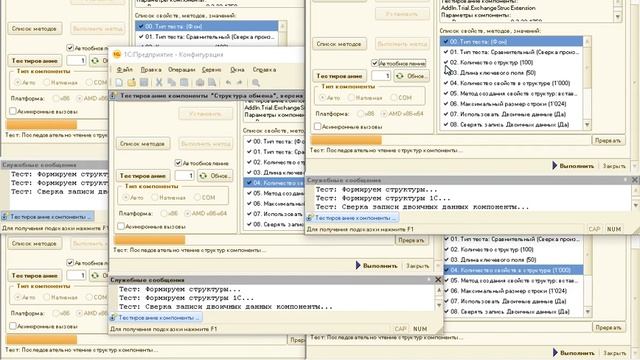Click the 1C logo icon in the Конфигурация title bar
The height and width of the screenshot is (360, 640).
[x=117, y=54]
